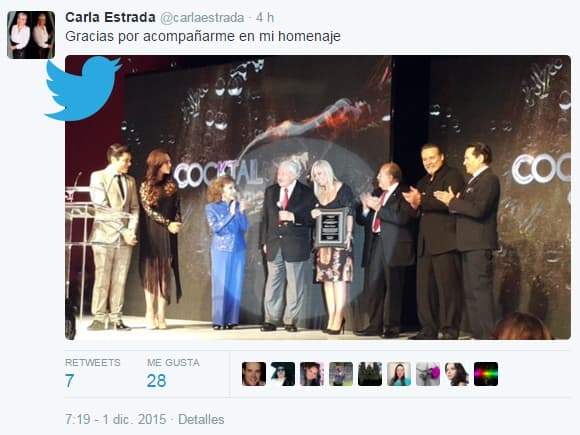The image size is (580, 435).
Task: Open the Detalles link
Action: coord(201,419)
